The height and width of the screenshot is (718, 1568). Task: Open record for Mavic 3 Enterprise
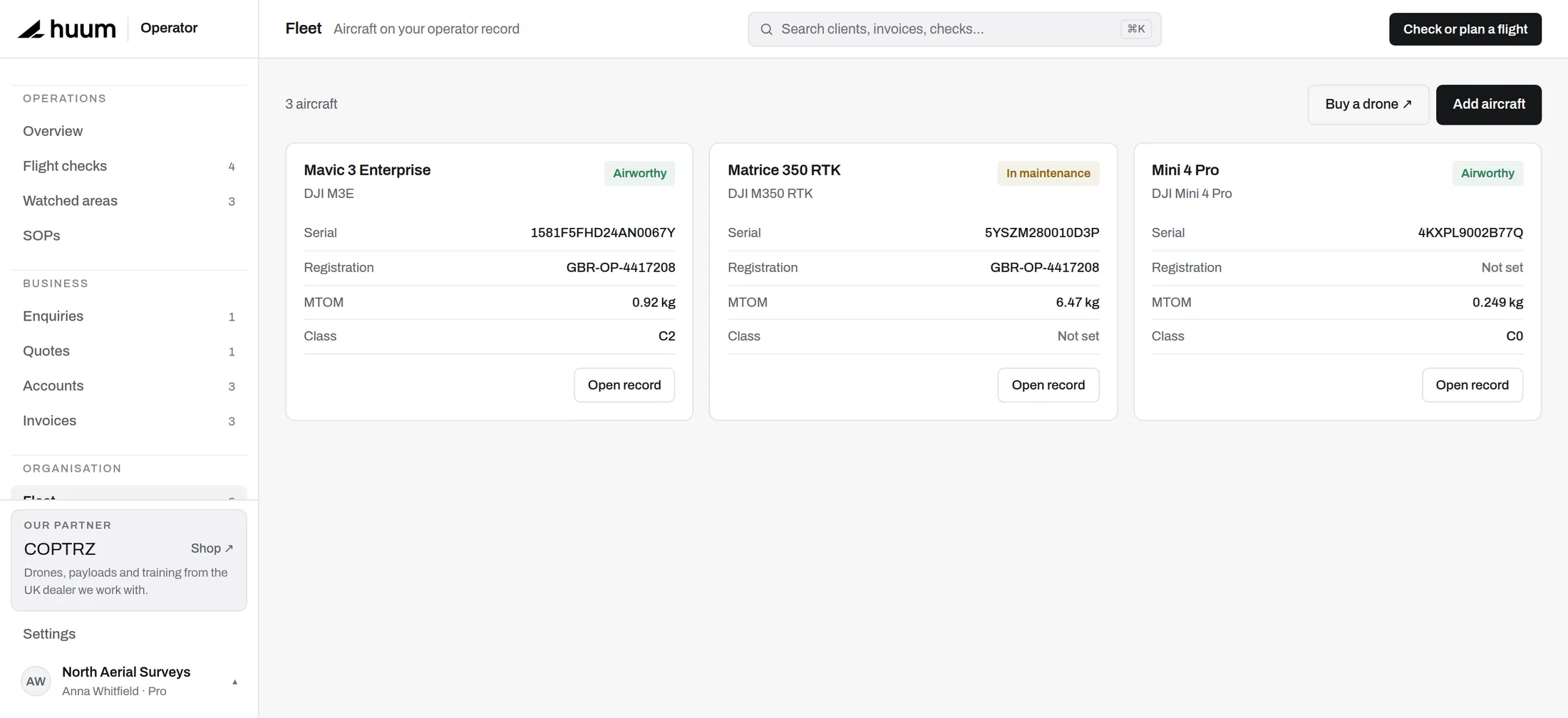624,385
